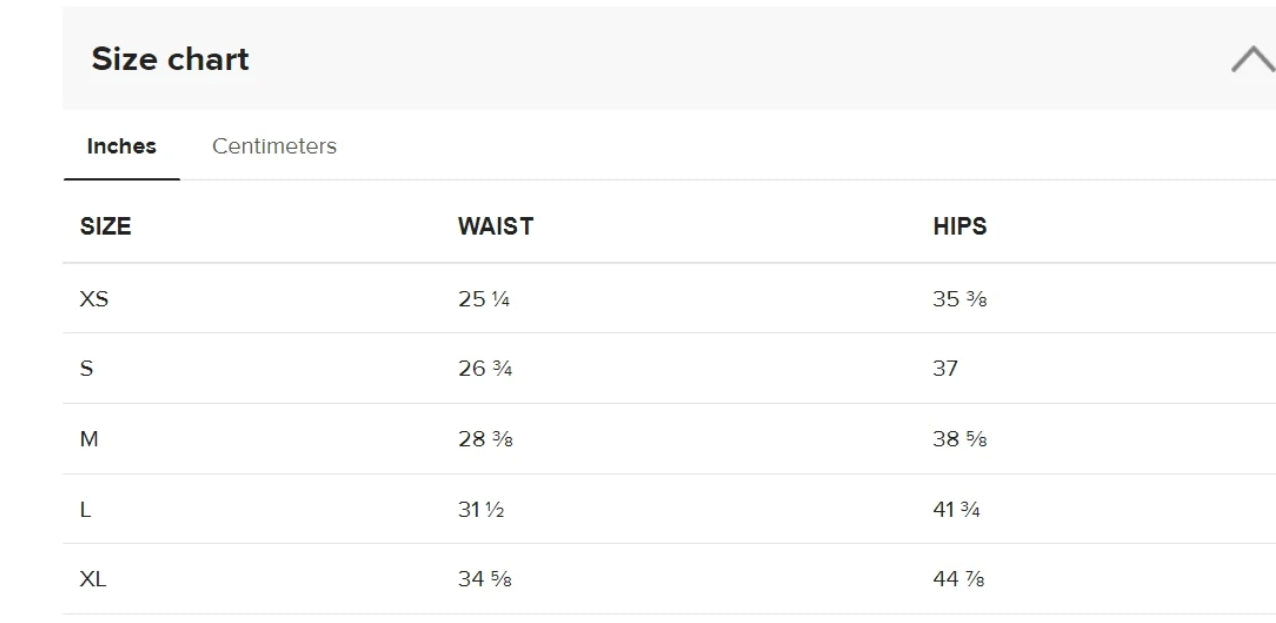Click the Size chart heading
This screenshot has height=623, width=1276.
point(170,59)
